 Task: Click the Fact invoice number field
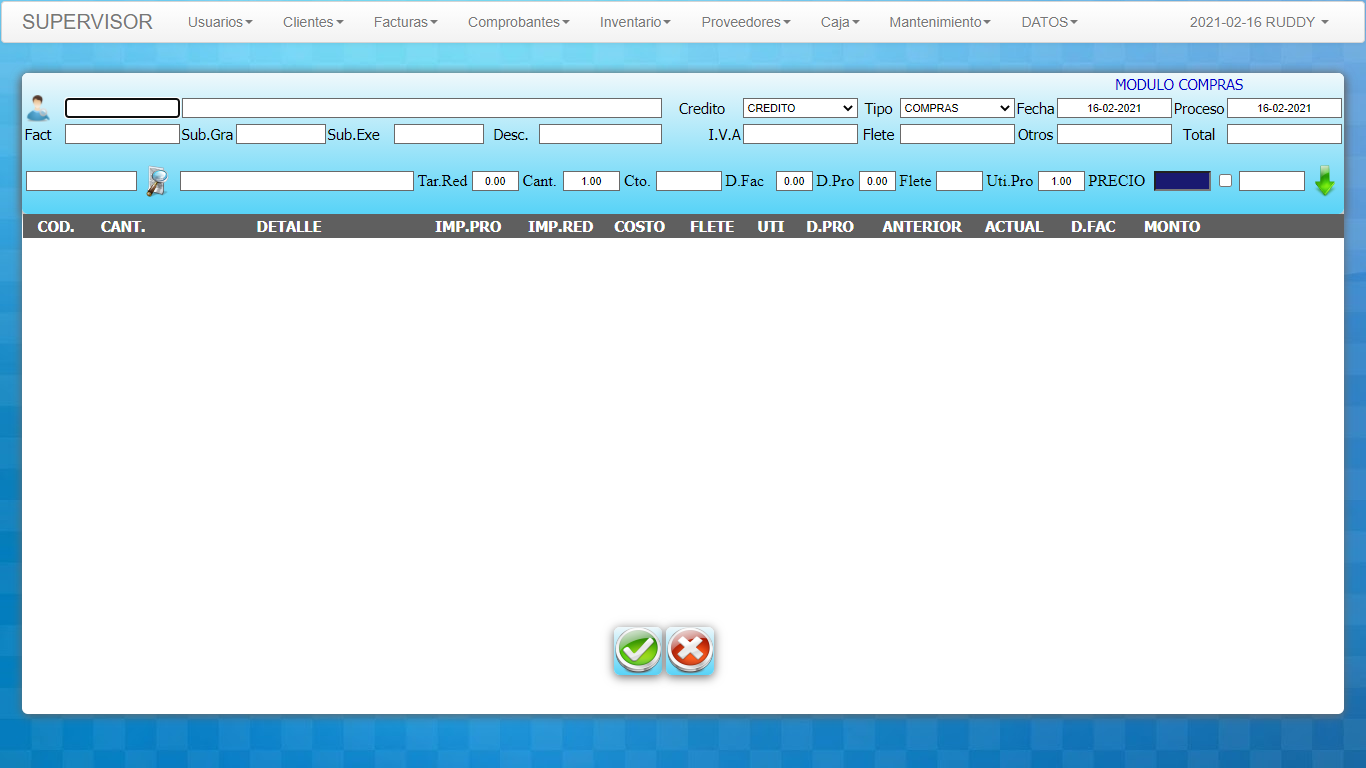click(122, 134)
